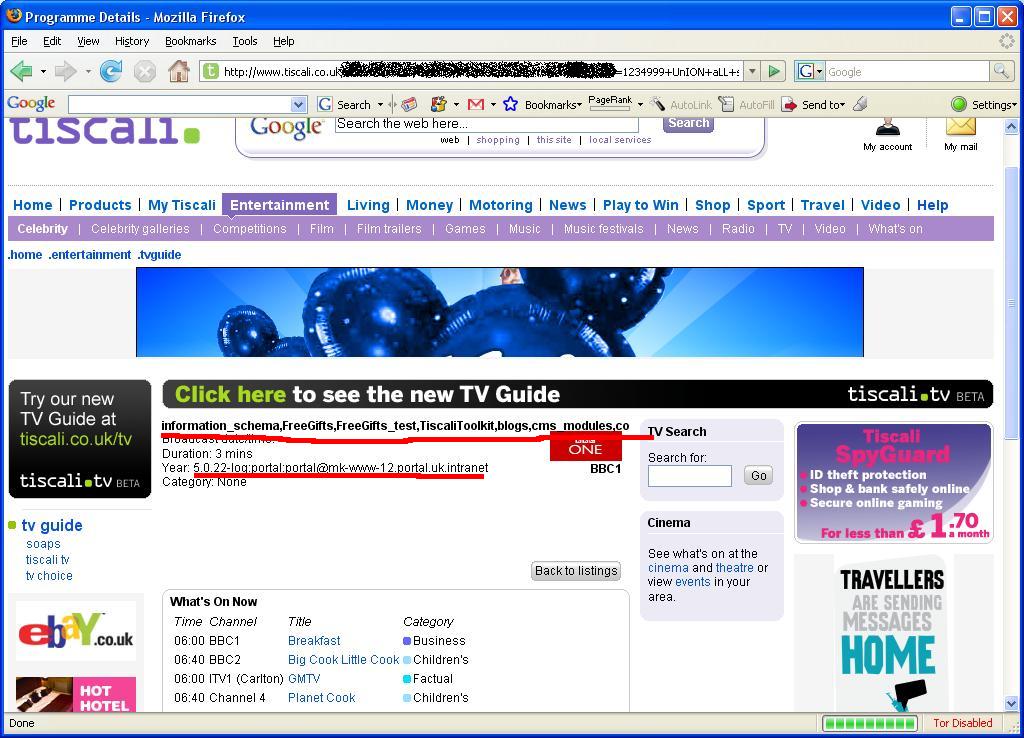
Task: Click the purple Search button on page
Action: click(688, 123)
